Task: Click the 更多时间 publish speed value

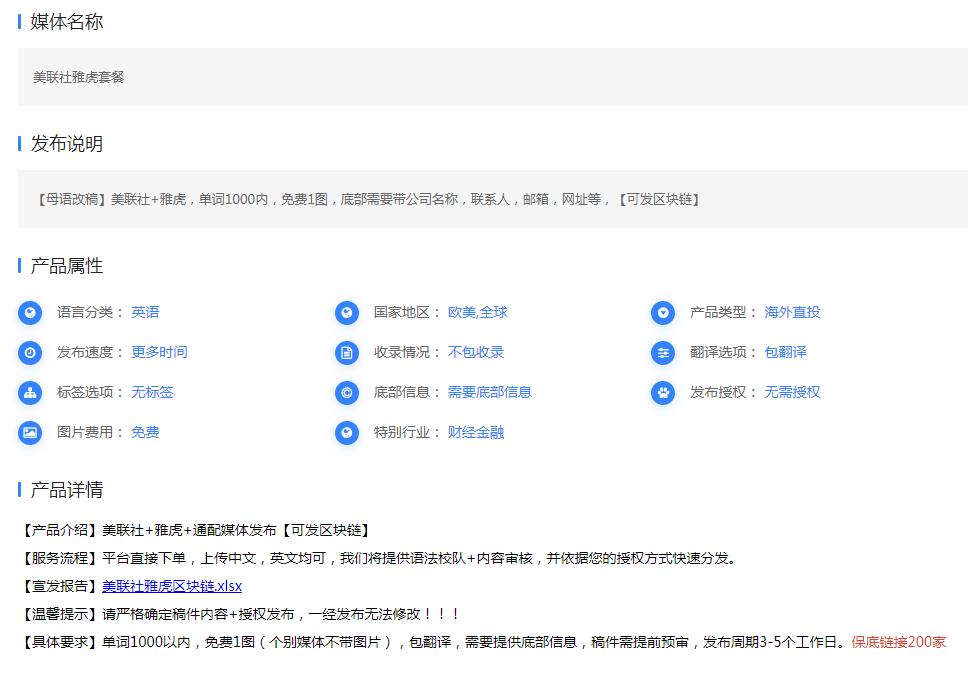Action: (x=160, y=352)
